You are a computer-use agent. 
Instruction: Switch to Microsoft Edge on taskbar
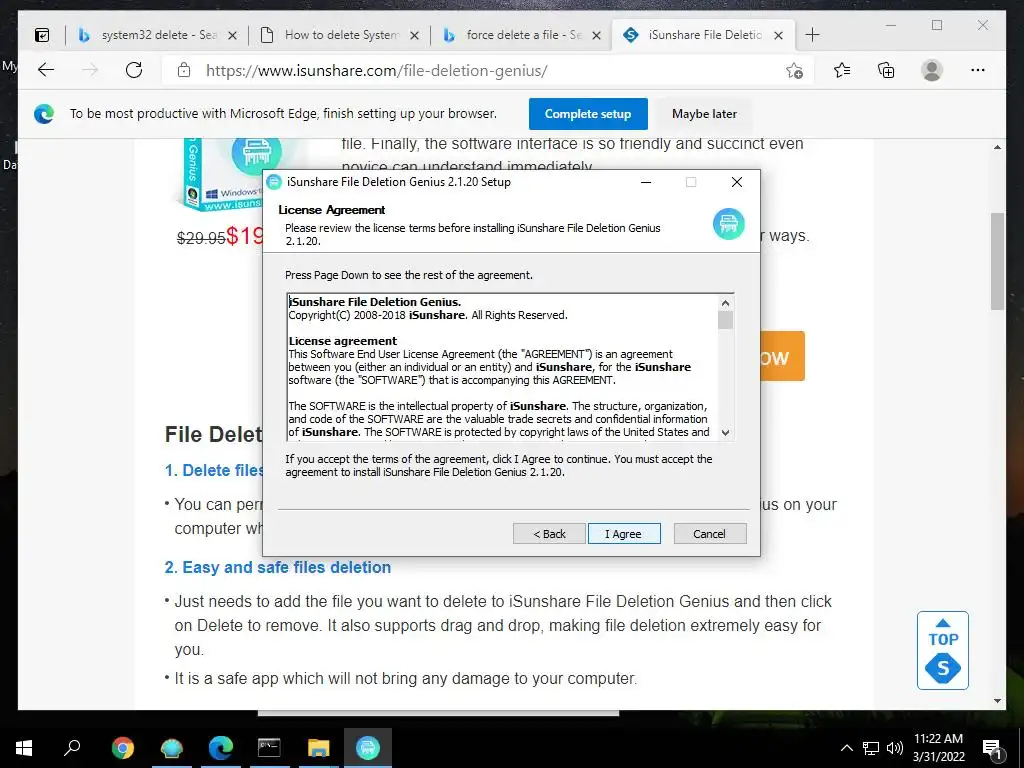pyautogui.click(x=221, y=748)
